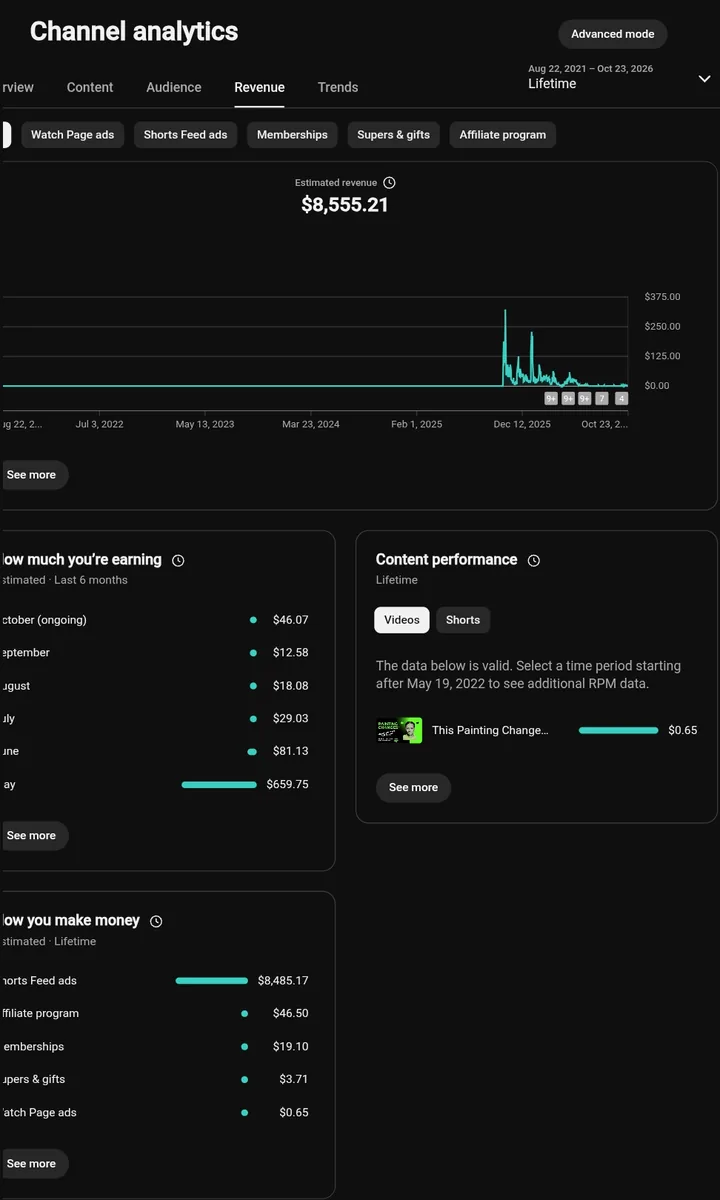720x1200 pixels.
Task: Open the Trends tab
Action: [x=338, y=87]
